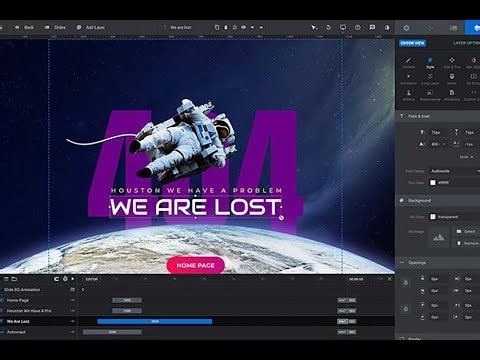Open the Animation play section icon

pos(408,79)
